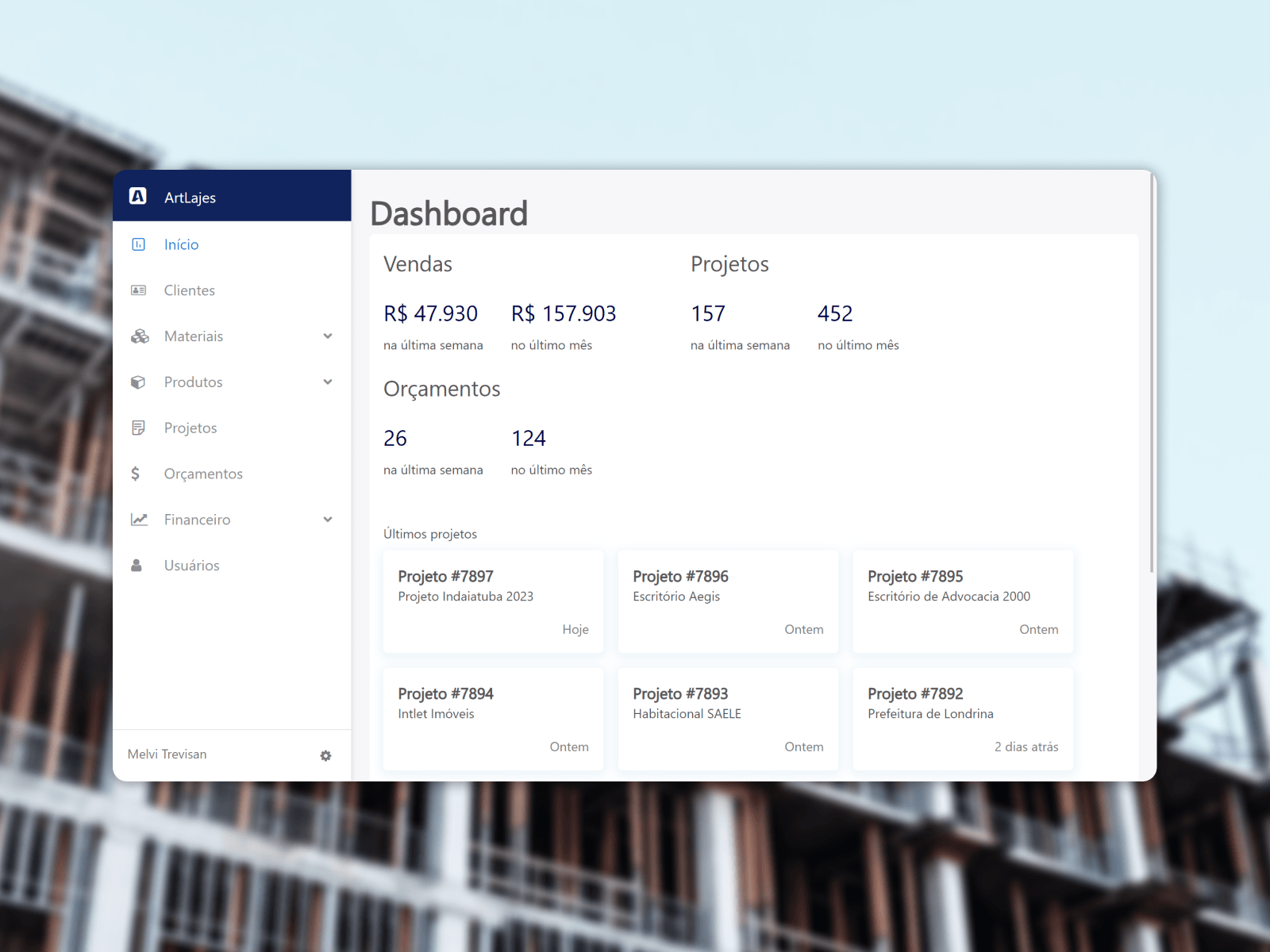Image resolution: width=1270 pixels, height=952 pixels.
Task: Click the Melvi Trevisan user name
Action: coord(167,754)
